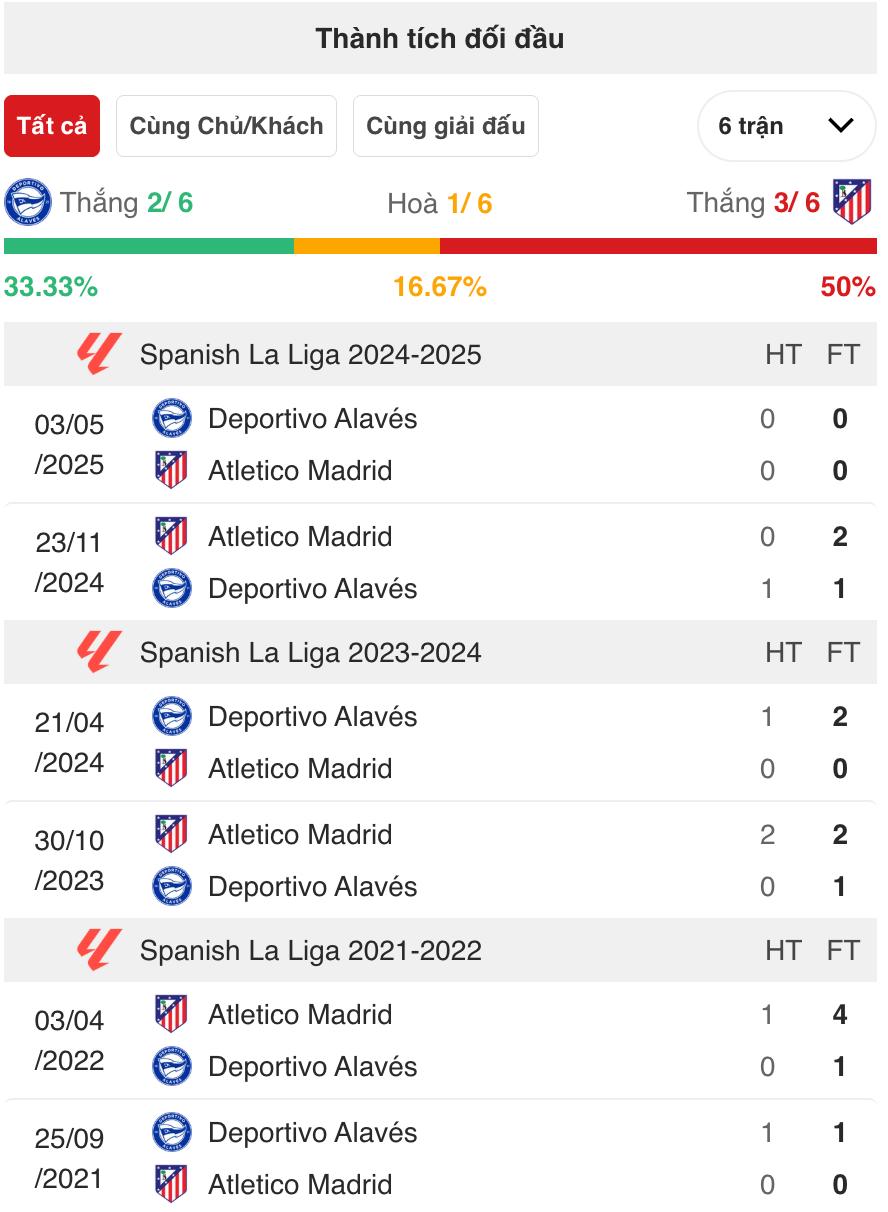Image resolution: width=888 pixels, height=1212 pixels.
Task: Click the La Liga logo for season 2023-2024
Action: (99, 652)
